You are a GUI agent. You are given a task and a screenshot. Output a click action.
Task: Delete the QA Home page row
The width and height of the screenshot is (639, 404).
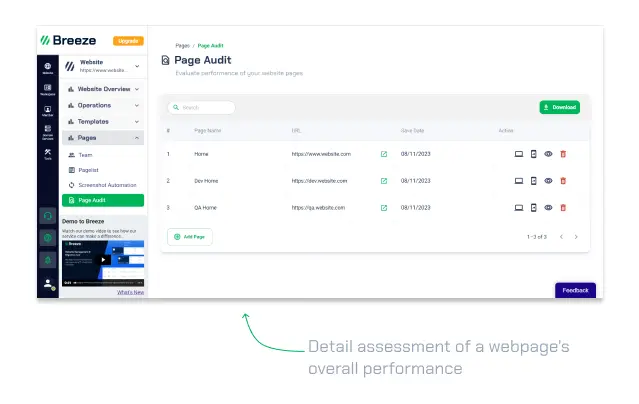[x=563, y=208]
